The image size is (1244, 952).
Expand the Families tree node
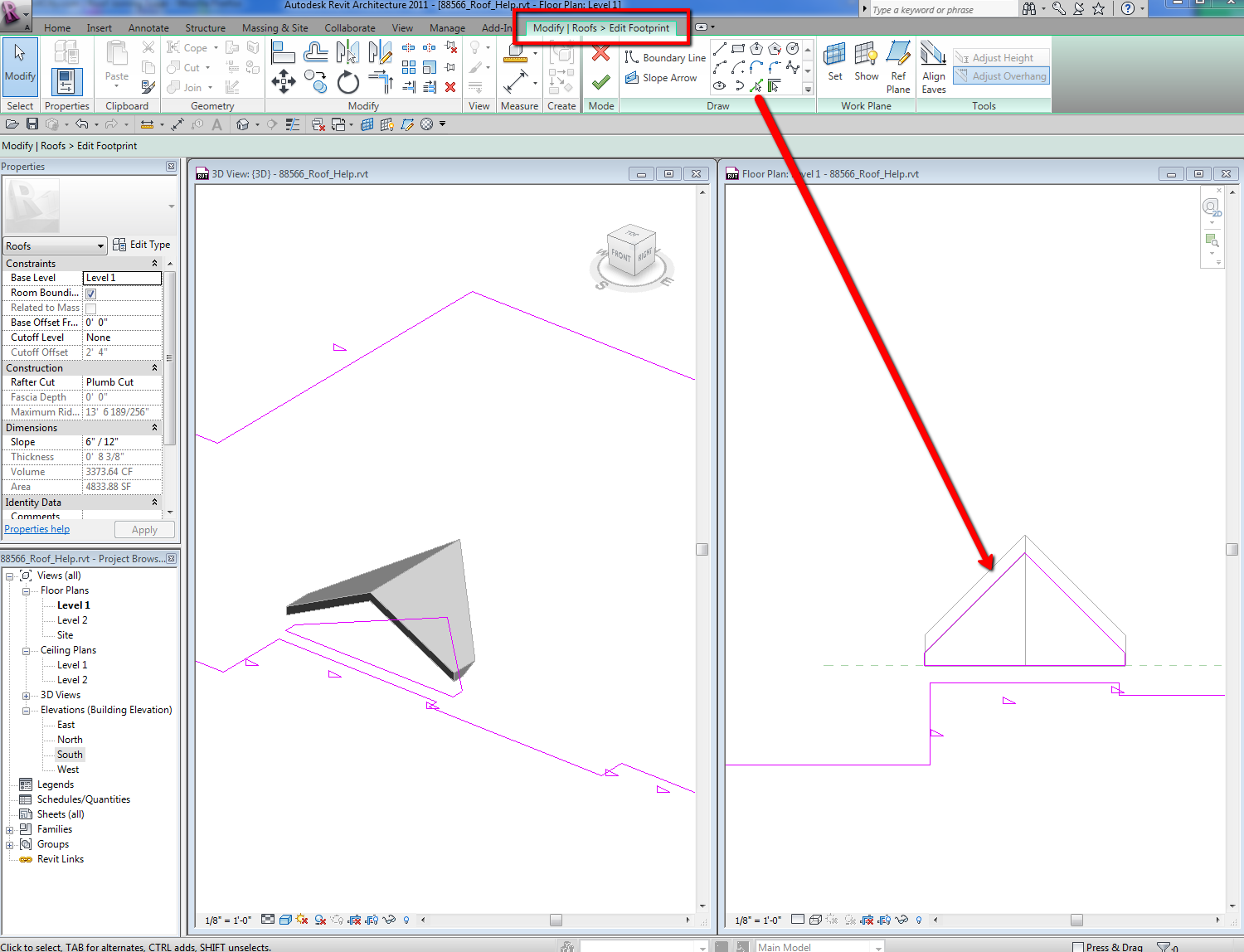[x=9, y=830]
